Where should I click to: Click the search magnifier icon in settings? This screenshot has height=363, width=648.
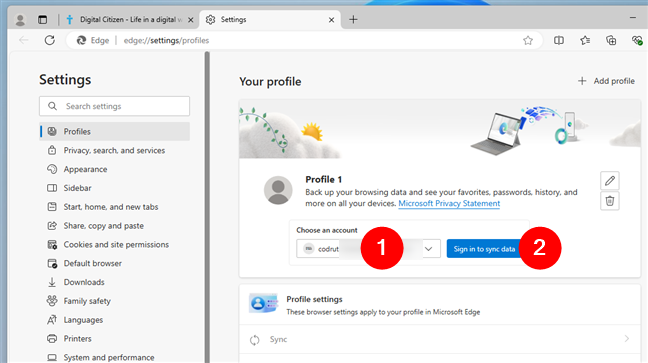[52, 106]
